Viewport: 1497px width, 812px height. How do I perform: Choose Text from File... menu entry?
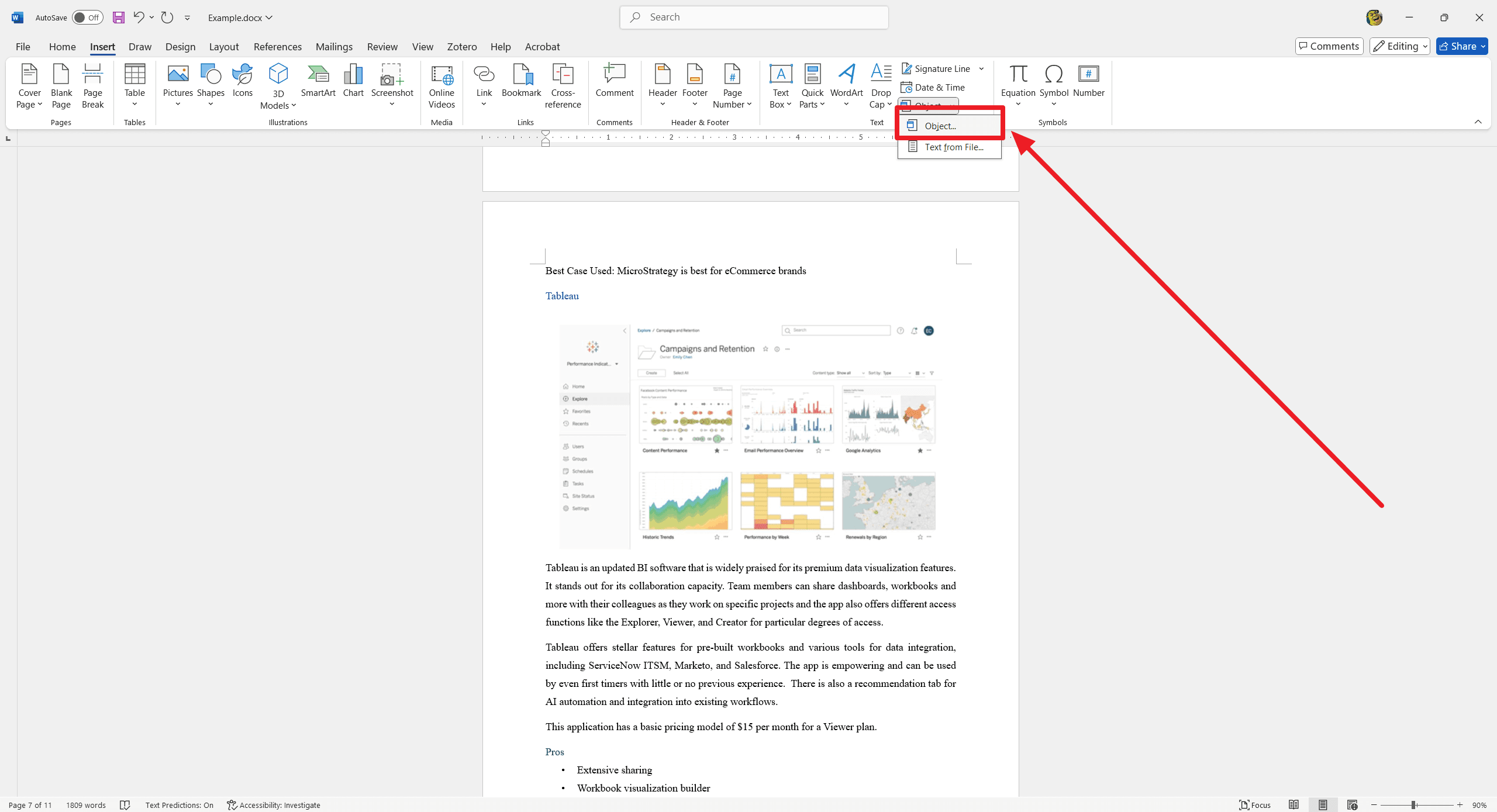point(950,147)
